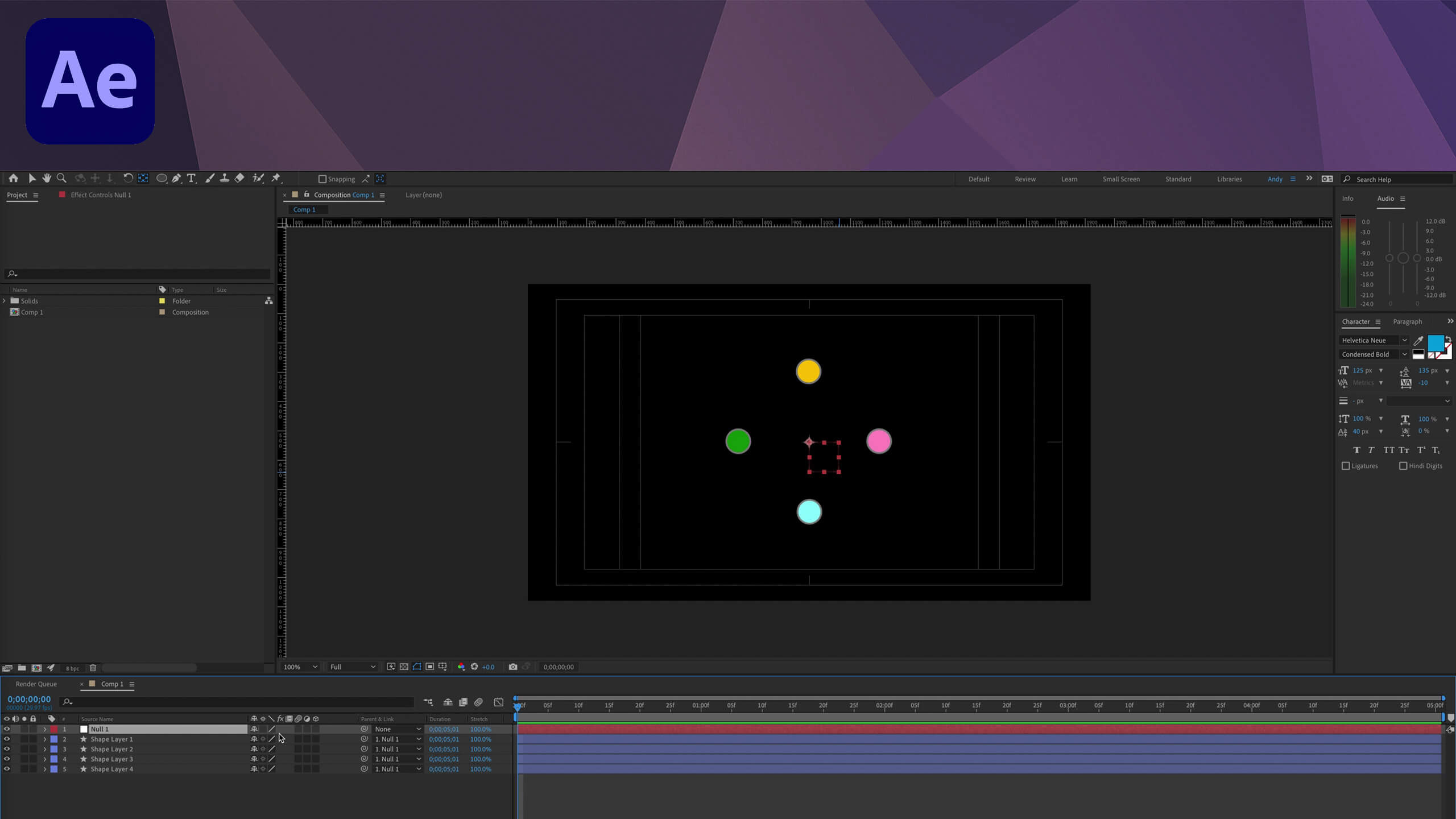
Task: Select the Type tool
Action: pyautogui.click(x=191, y=178)
